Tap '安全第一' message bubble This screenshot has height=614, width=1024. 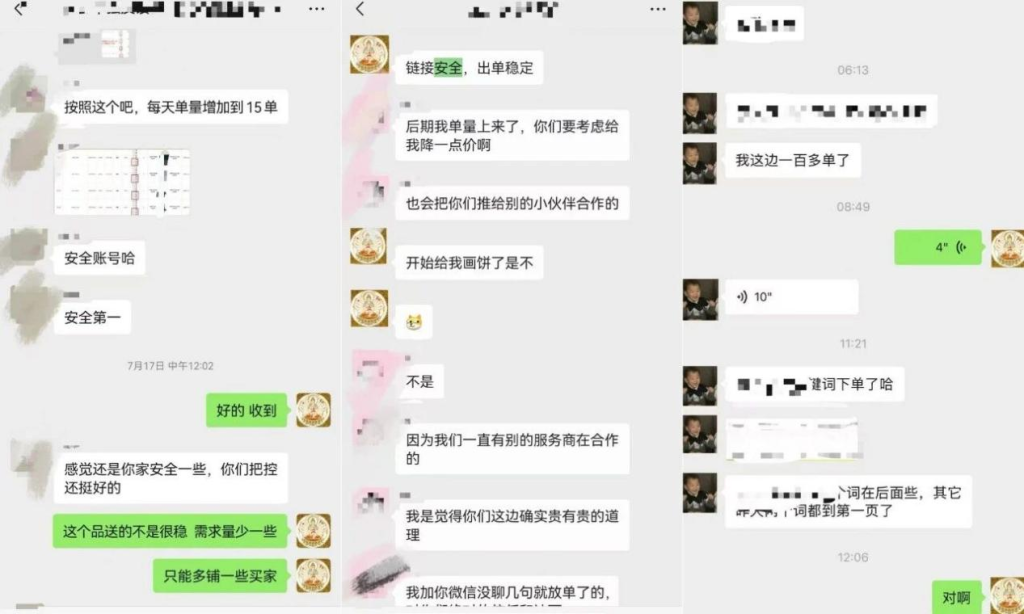coord(92,317)
